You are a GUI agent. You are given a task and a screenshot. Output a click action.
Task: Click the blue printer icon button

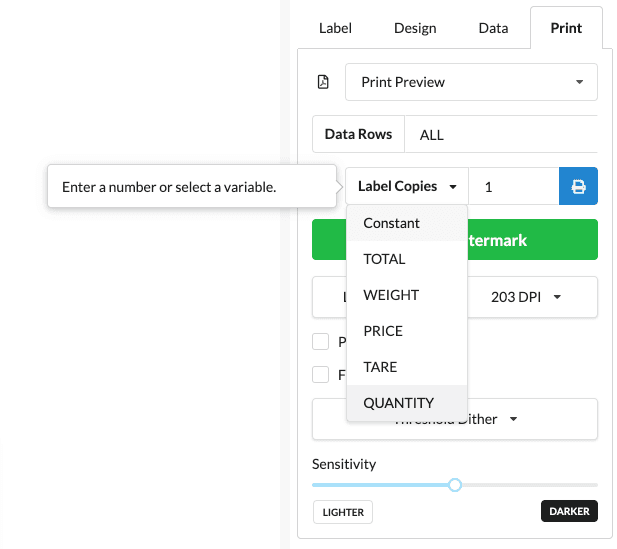578,186
